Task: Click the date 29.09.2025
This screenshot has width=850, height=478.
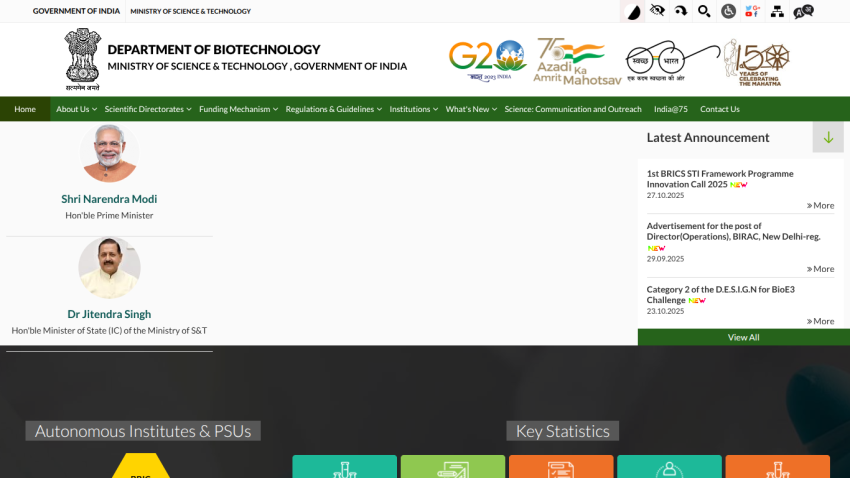Action: coord(665,259)
